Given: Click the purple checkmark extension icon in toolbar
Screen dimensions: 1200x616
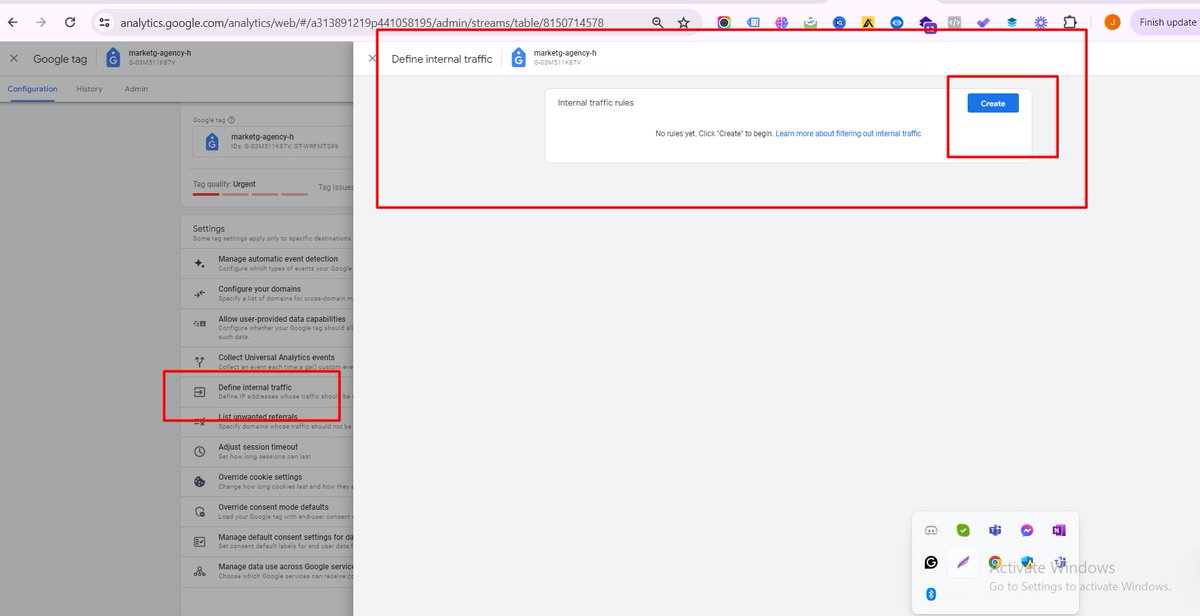Looking at the screenshot, I should pyautogui.click(x=983, y=22).
